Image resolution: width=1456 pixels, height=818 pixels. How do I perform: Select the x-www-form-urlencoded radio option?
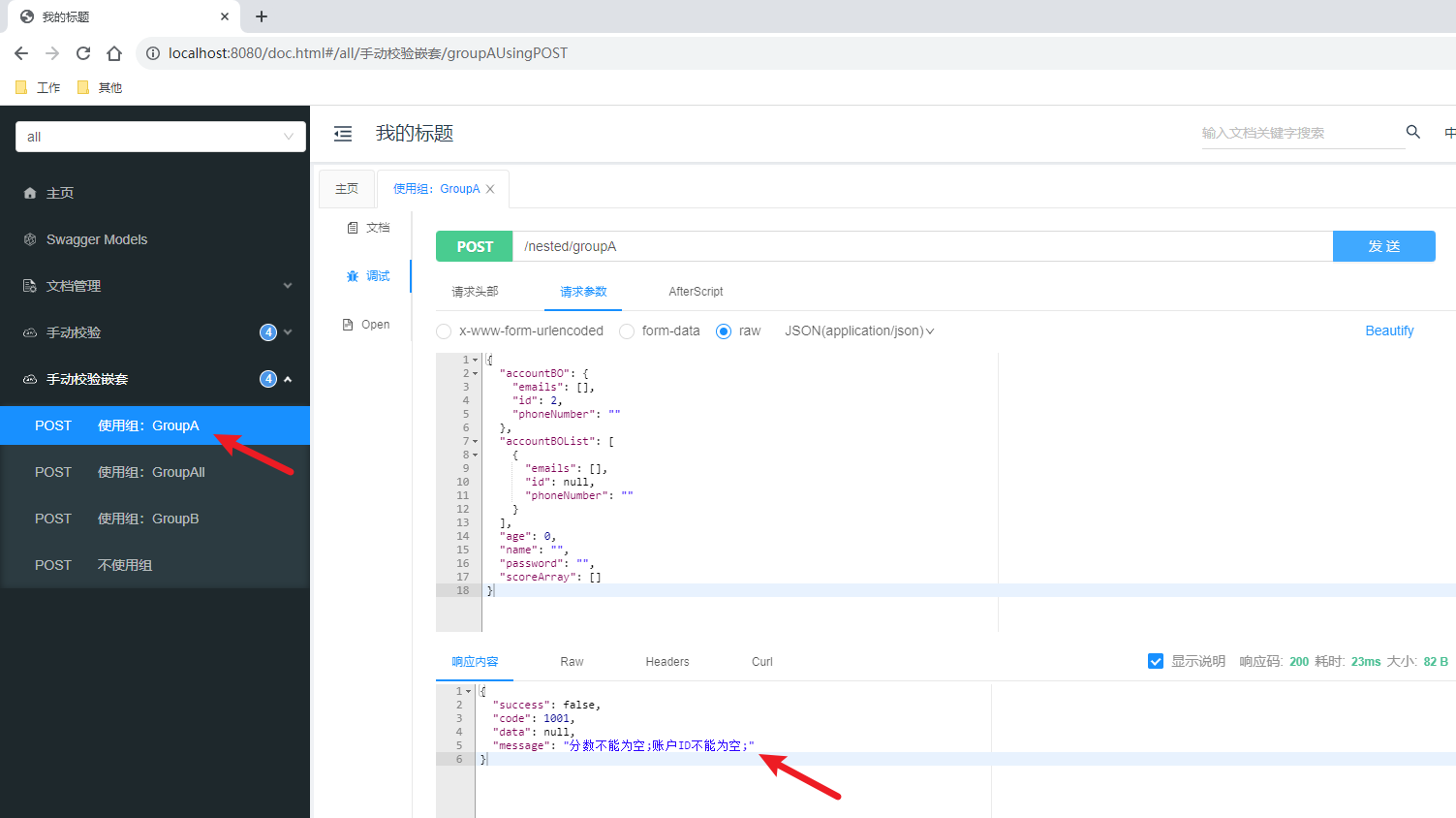tap(444, 331)
